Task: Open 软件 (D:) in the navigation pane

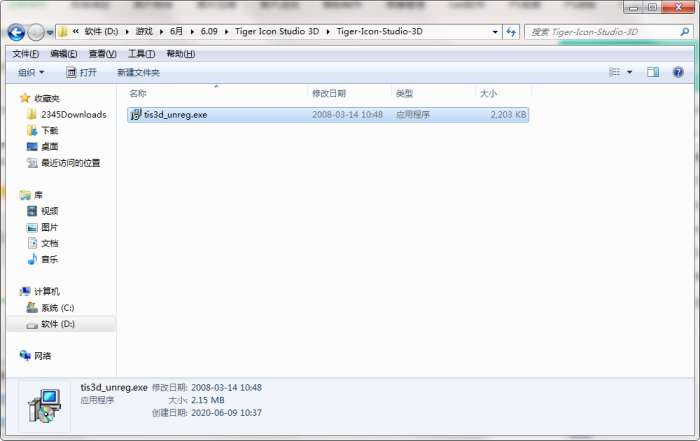Action: tap(58, 324)
